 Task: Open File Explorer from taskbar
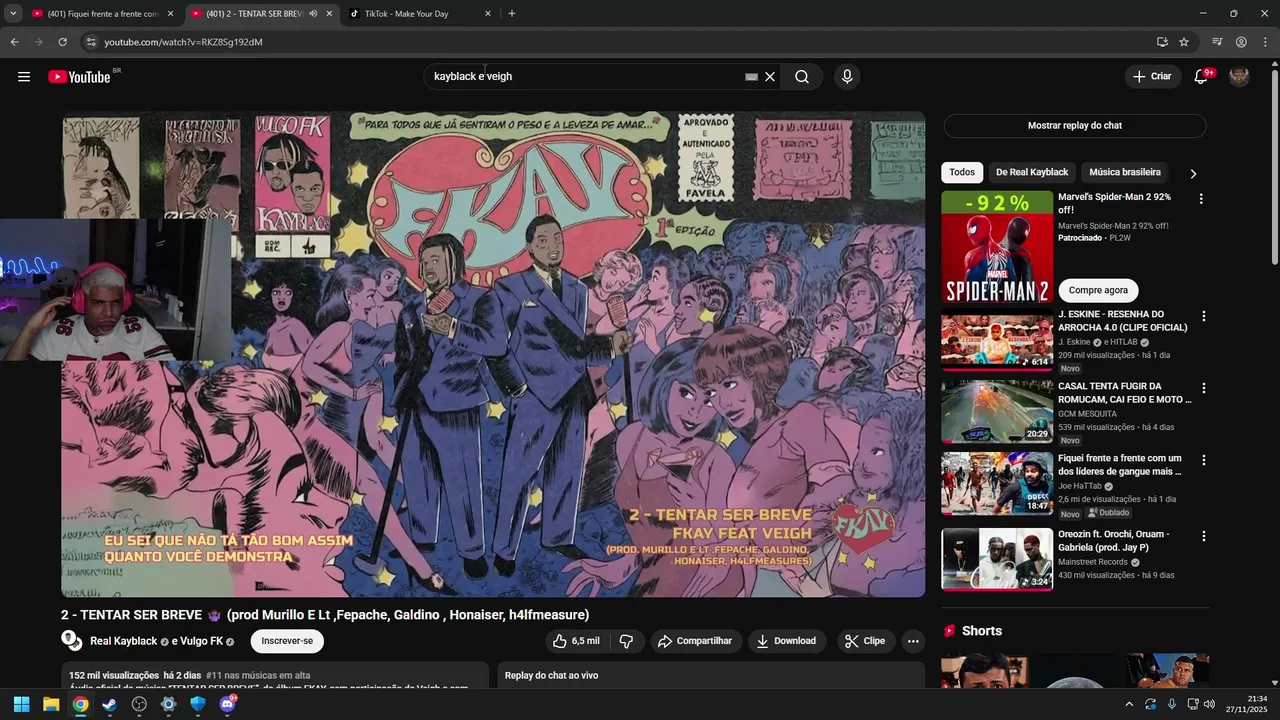click(x=51, y=704)
